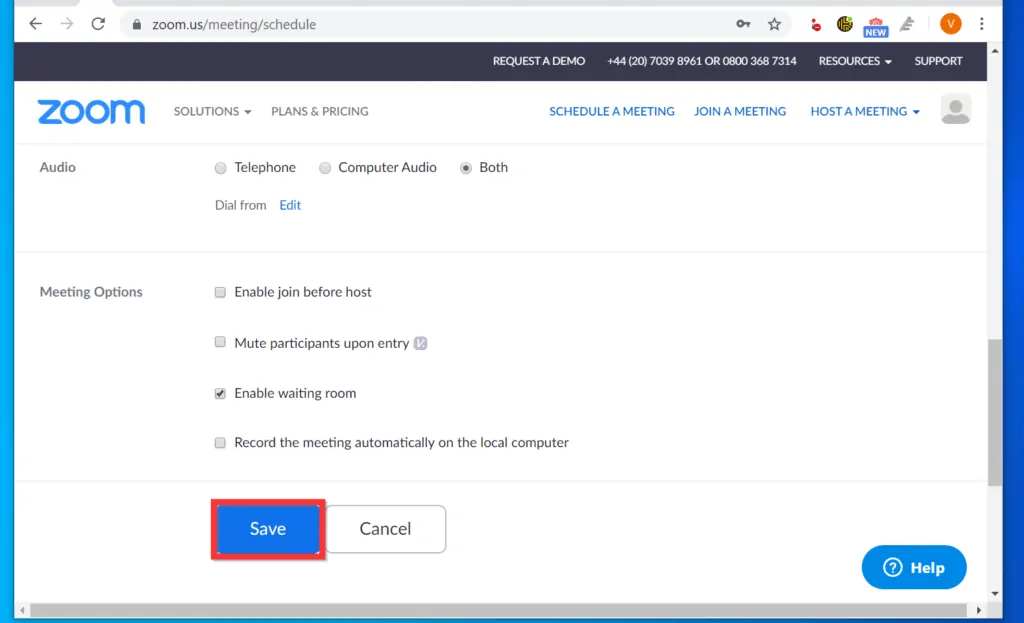The image size is (1024, 623).
Task: Open the extension labeled NEW
Action: 875,27
